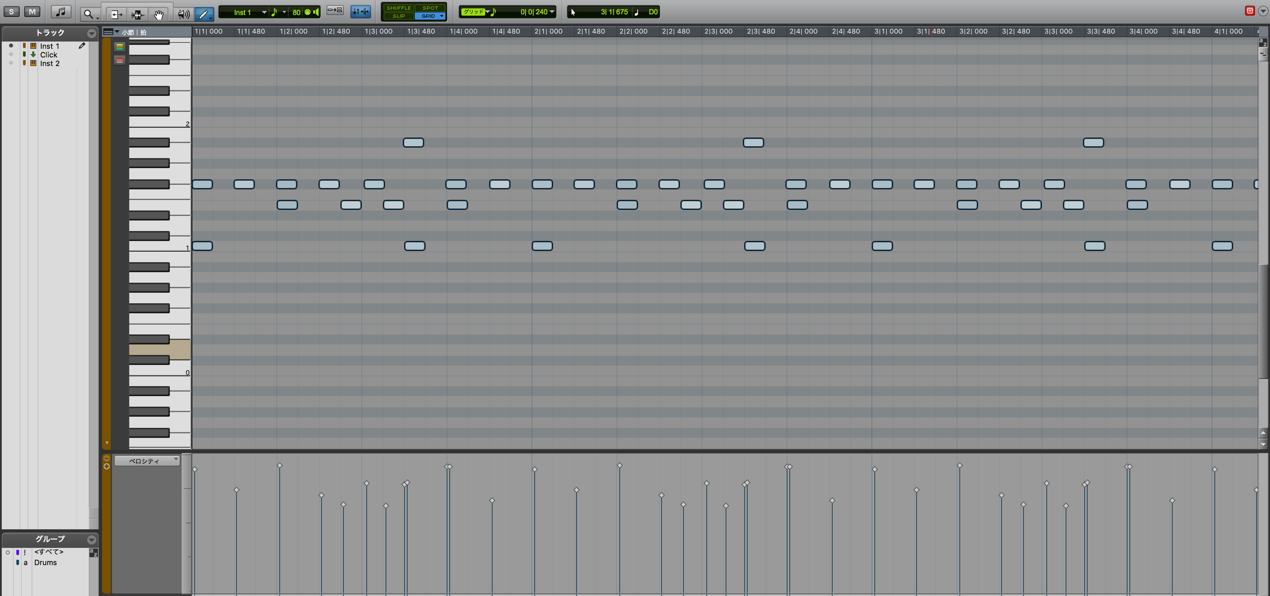Toggle the Mute (M) button
This screenshot has height=596, width=1270.
pos(33,12)
